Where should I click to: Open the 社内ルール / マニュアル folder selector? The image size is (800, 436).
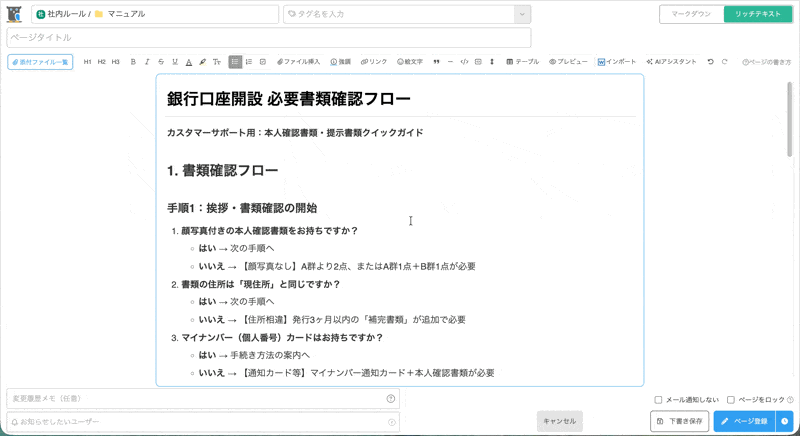pos(155,14)
